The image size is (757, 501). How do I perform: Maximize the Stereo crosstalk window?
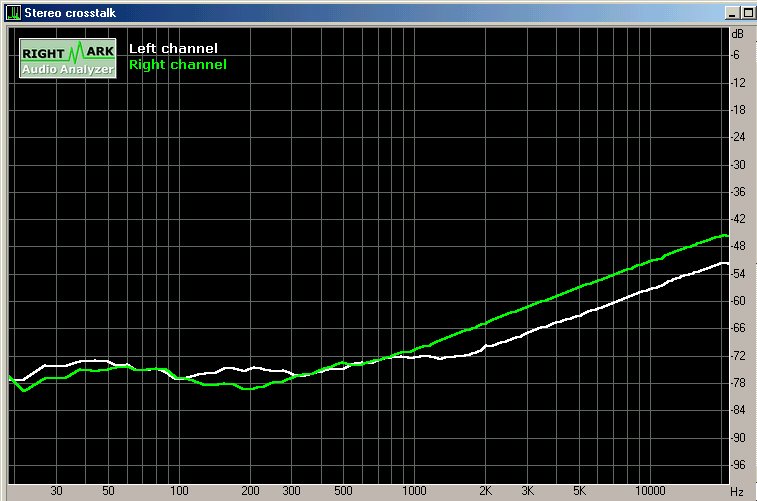pyautogui.click(x=748, y=13)
